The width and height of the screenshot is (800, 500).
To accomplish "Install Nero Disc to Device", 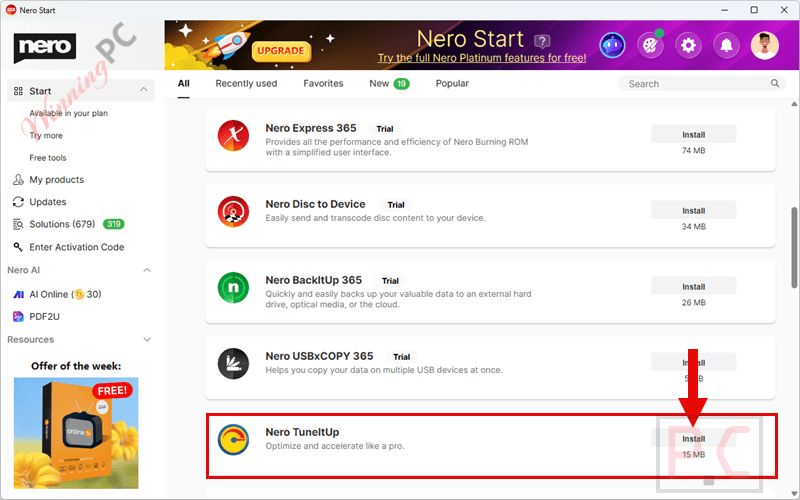I will click(693, 211).
